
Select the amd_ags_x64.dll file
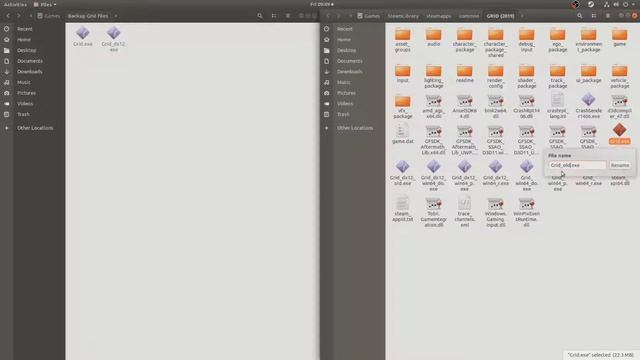(x=433, y=107)
